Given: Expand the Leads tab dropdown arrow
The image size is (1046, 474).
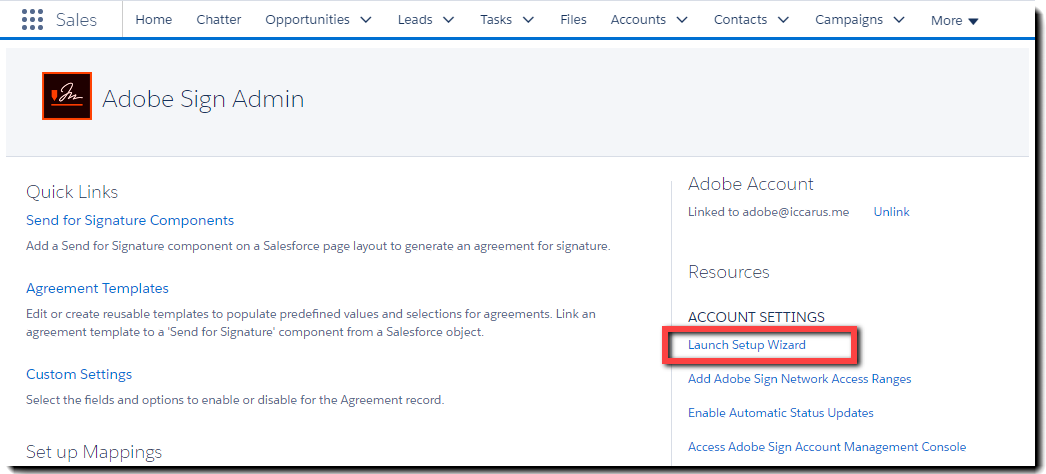Looking at the screenshot, I should coord(448,20).
